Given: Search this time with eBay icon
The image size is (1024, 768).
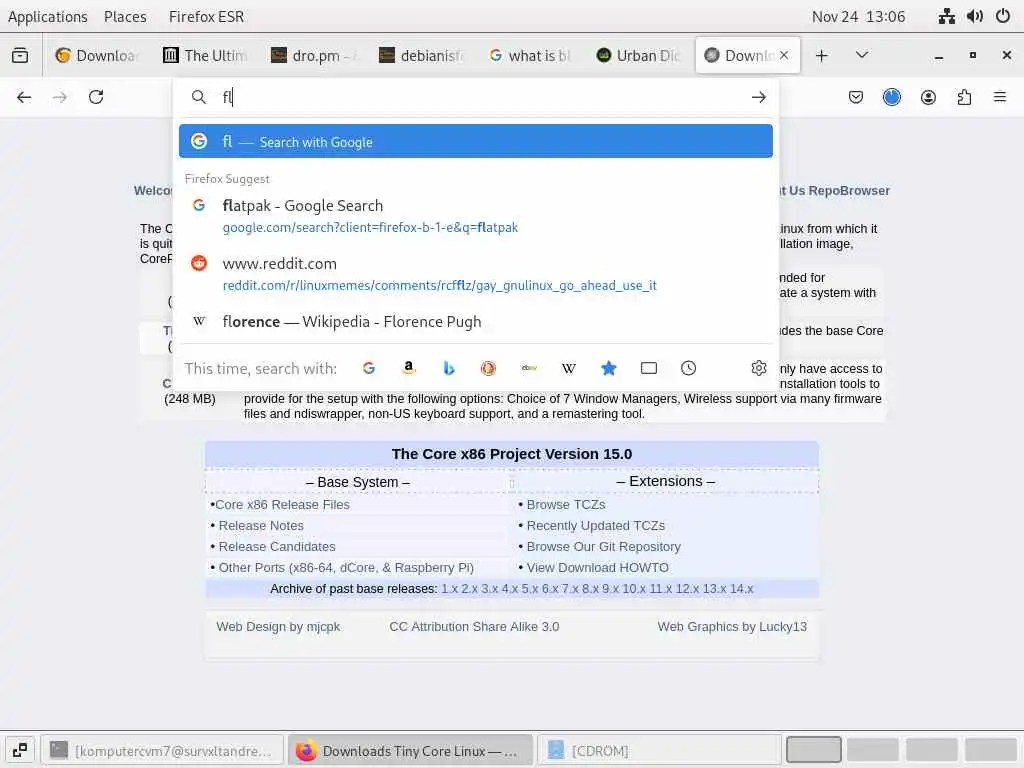Looking at the screenshot, I should point(529,368).
